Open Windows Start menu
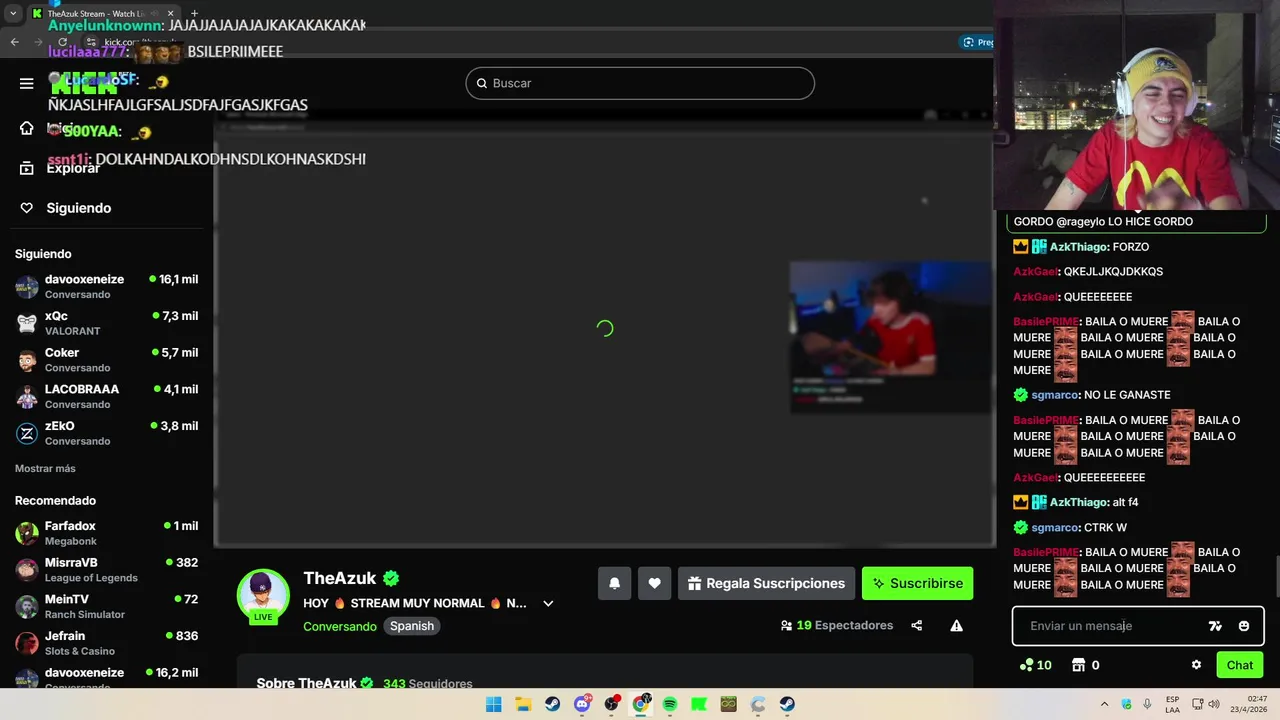1280x720 pixels. 493,704
